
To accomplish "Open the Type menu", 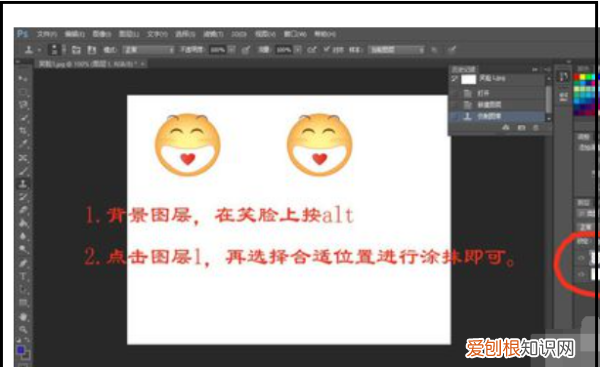I will (157, 34).
